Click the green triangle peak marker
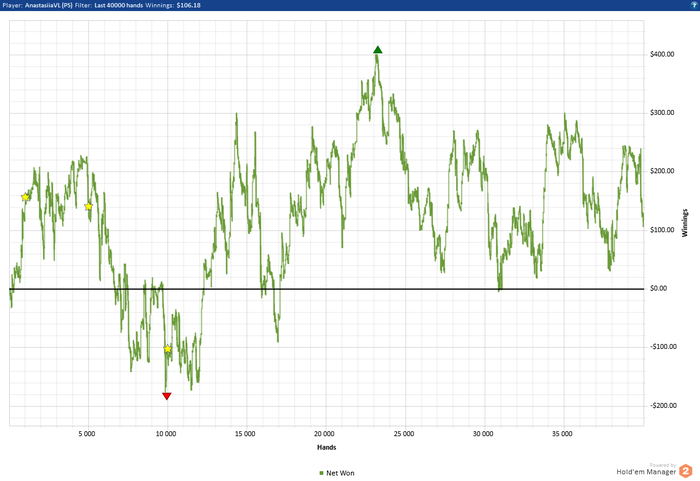This screenshot has width=700, height=481. [x=378, y=50]
